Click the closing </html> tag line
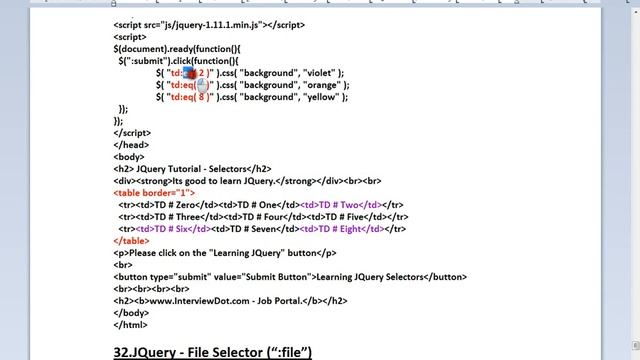Image resolution: width=640 pixels, height=360 pixels. tap(130, 325)
